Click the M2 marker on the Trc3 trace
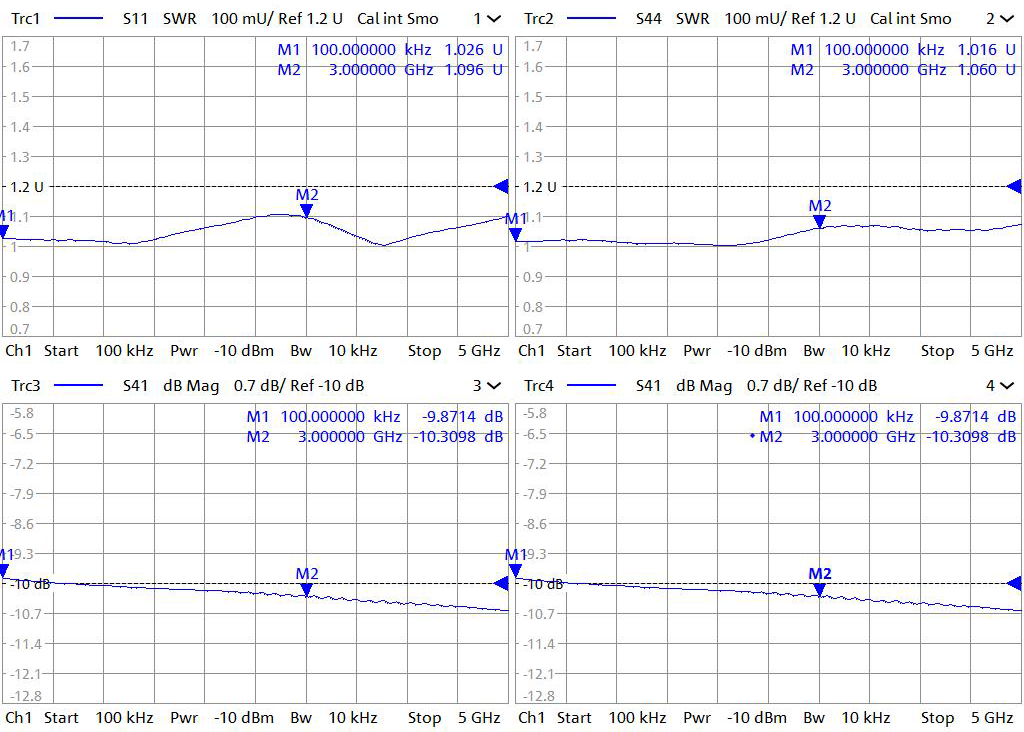The width and height of the screenshot is (1024, 732). [x=306, y=589]
